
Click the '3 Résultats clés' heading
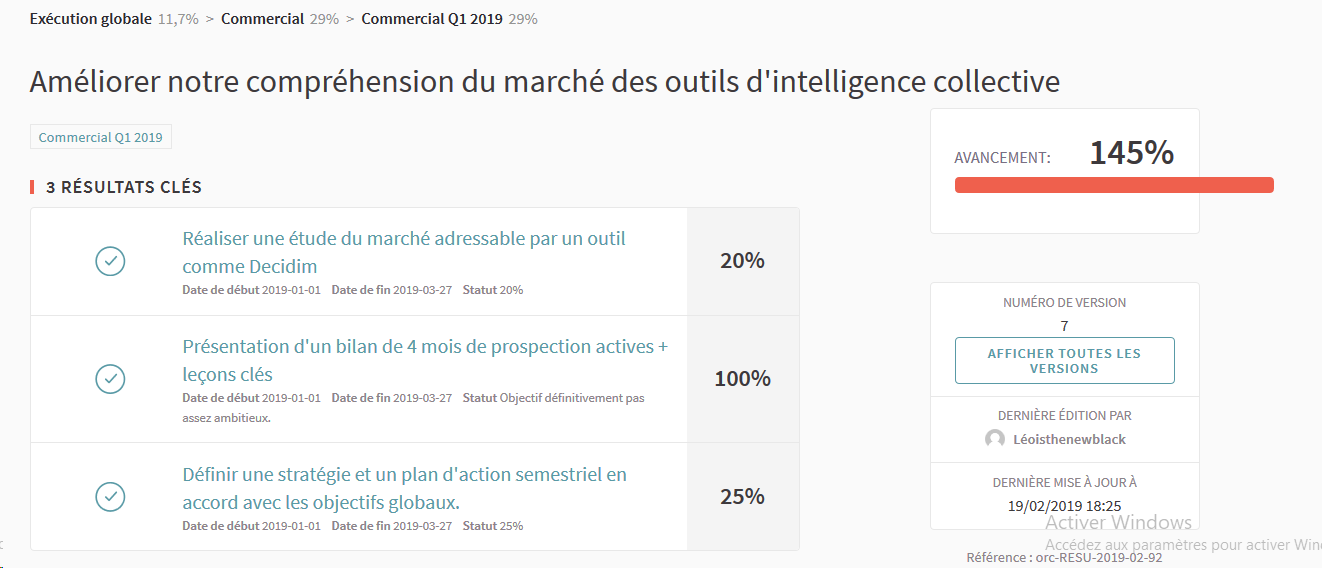124,187
